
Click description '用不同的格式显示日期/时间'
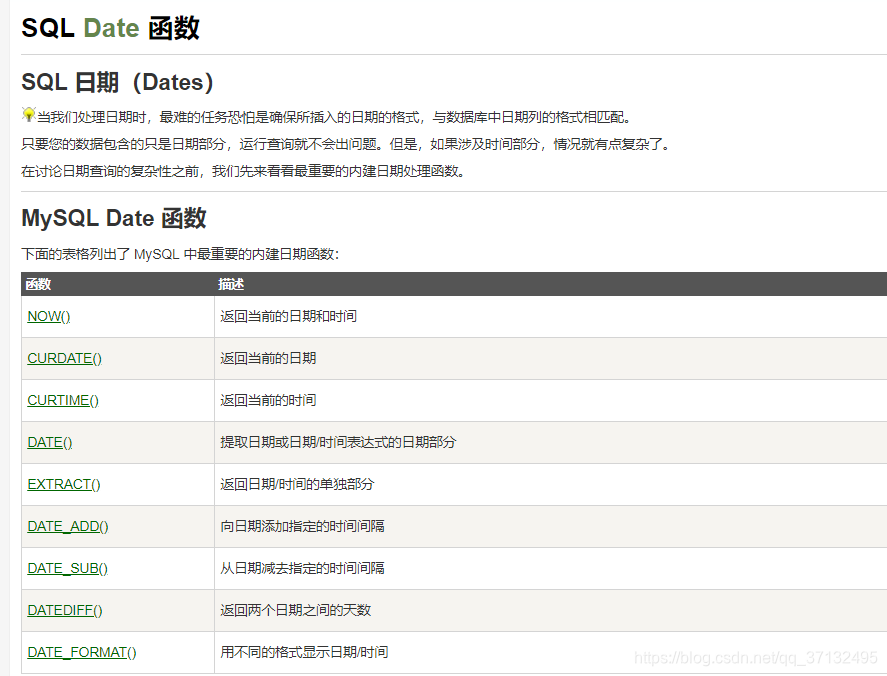pyautogui.click(x=304, y=652)
